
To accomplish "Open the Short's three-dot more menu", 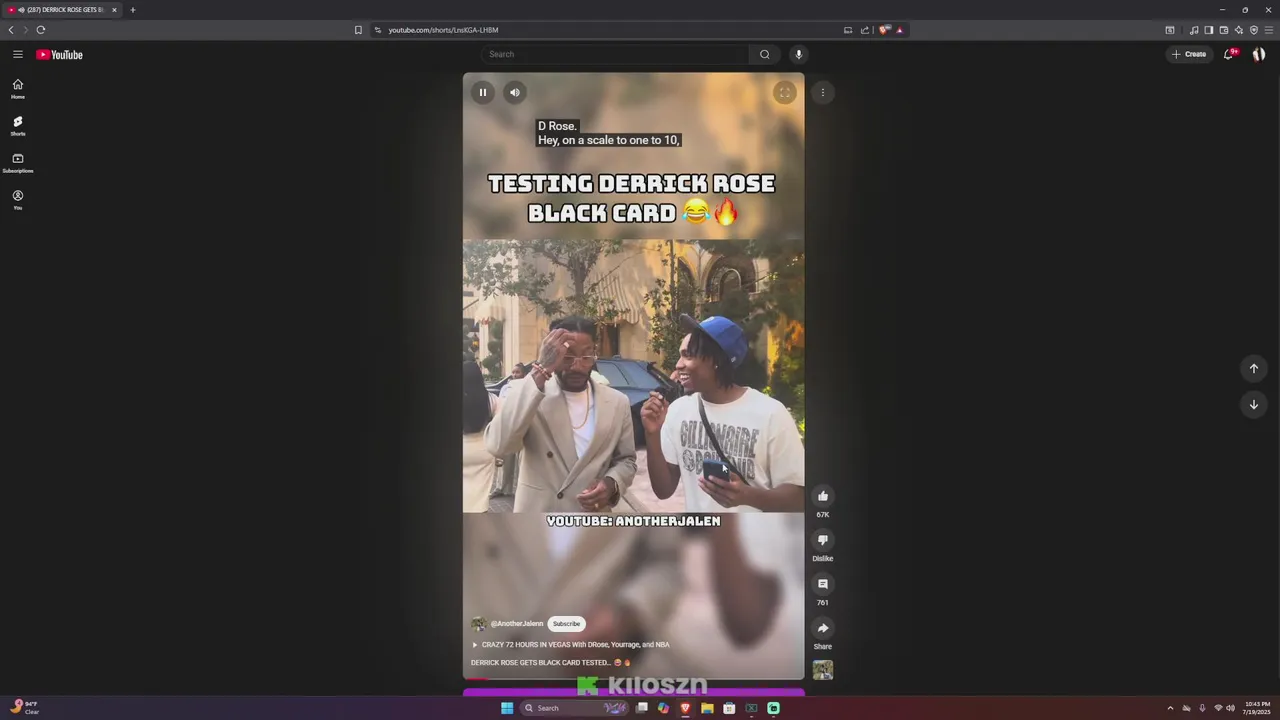I will [823, 92].
